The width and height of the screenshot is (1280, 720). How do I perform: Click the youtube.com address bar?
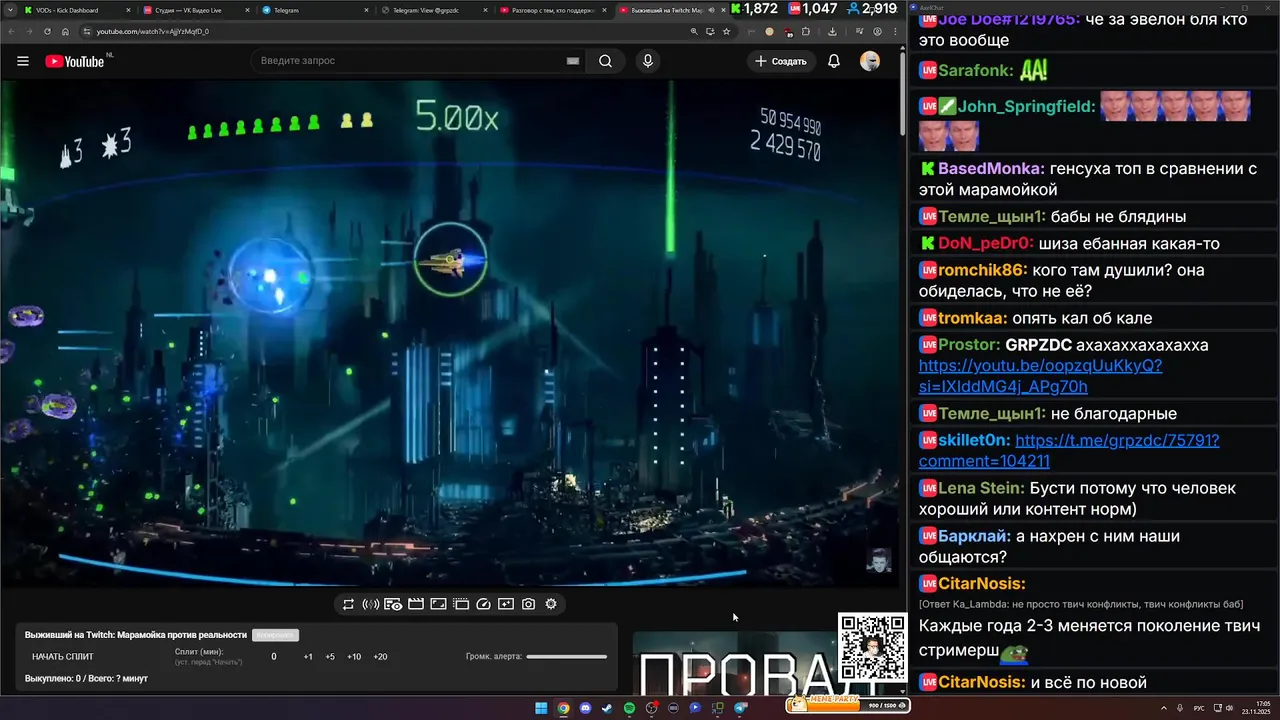pyautogui.click(x=380, y=31)
